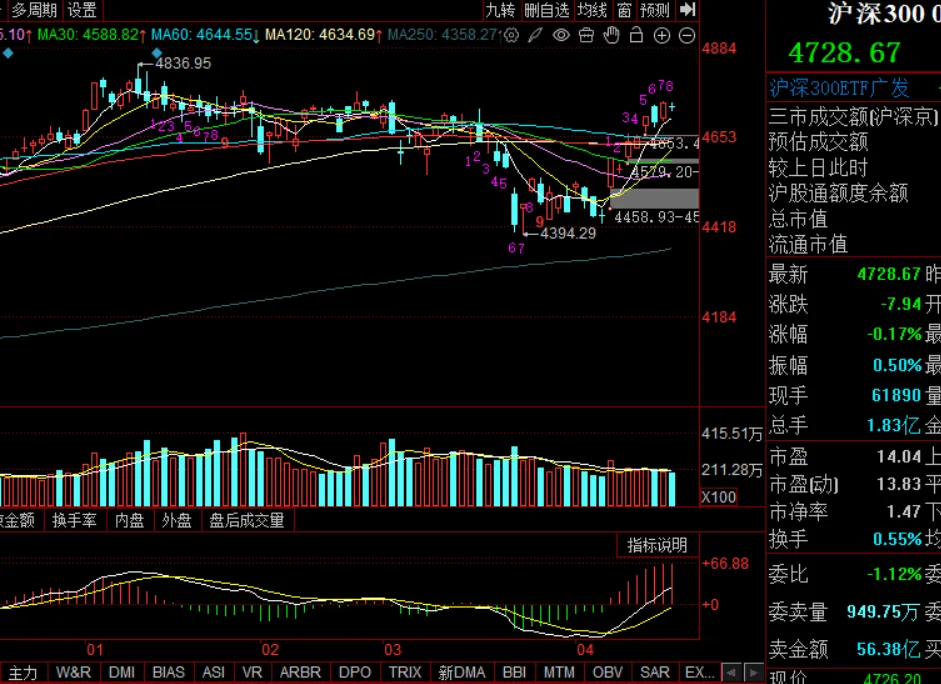Toggle the eye visibility icon in chart toolbar
This screenshot has width=941, height=684.
pos(561,35)
